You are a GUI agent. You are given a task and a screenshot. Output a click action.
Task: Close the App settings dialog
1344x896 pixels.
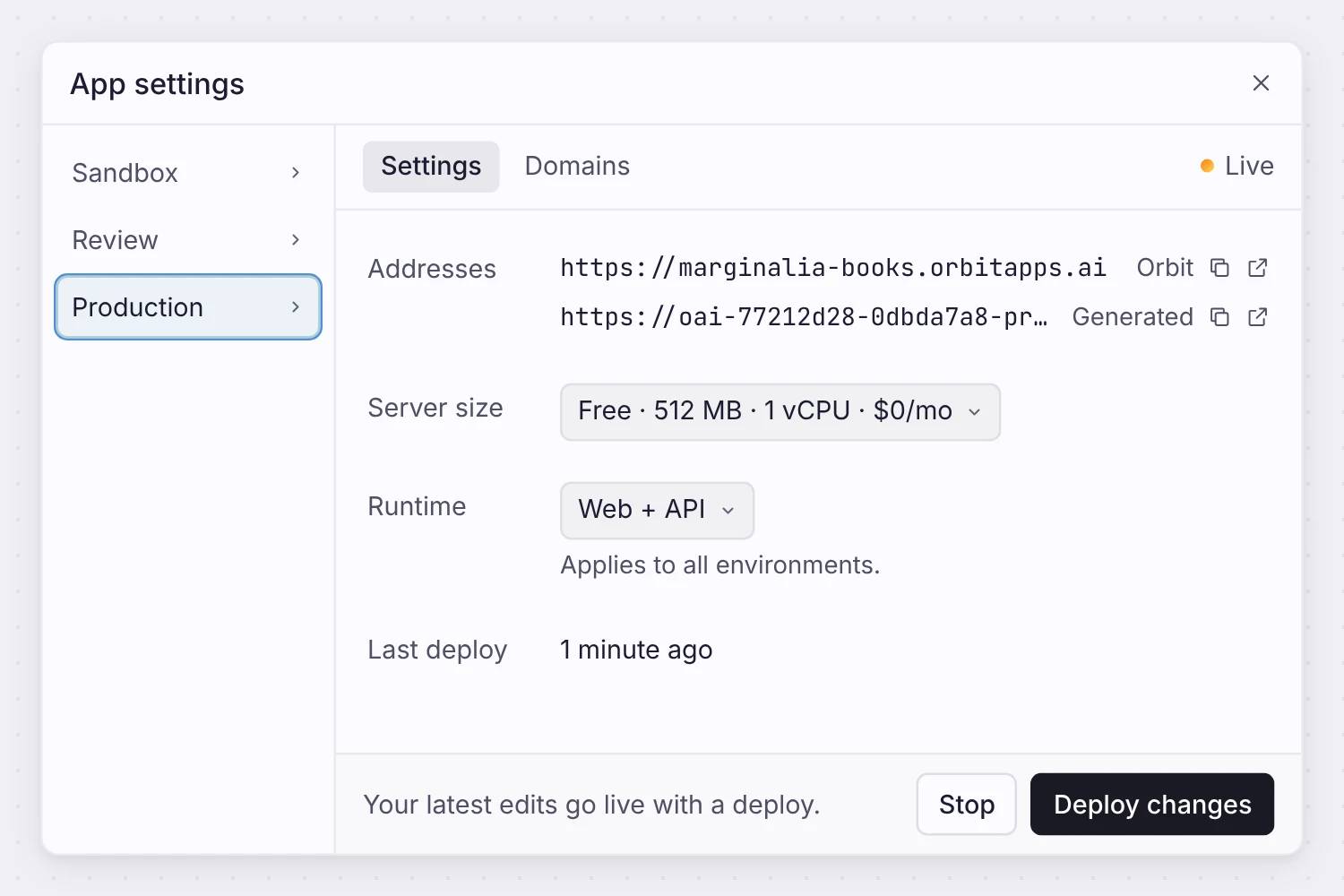click(x=1261, y=83)
